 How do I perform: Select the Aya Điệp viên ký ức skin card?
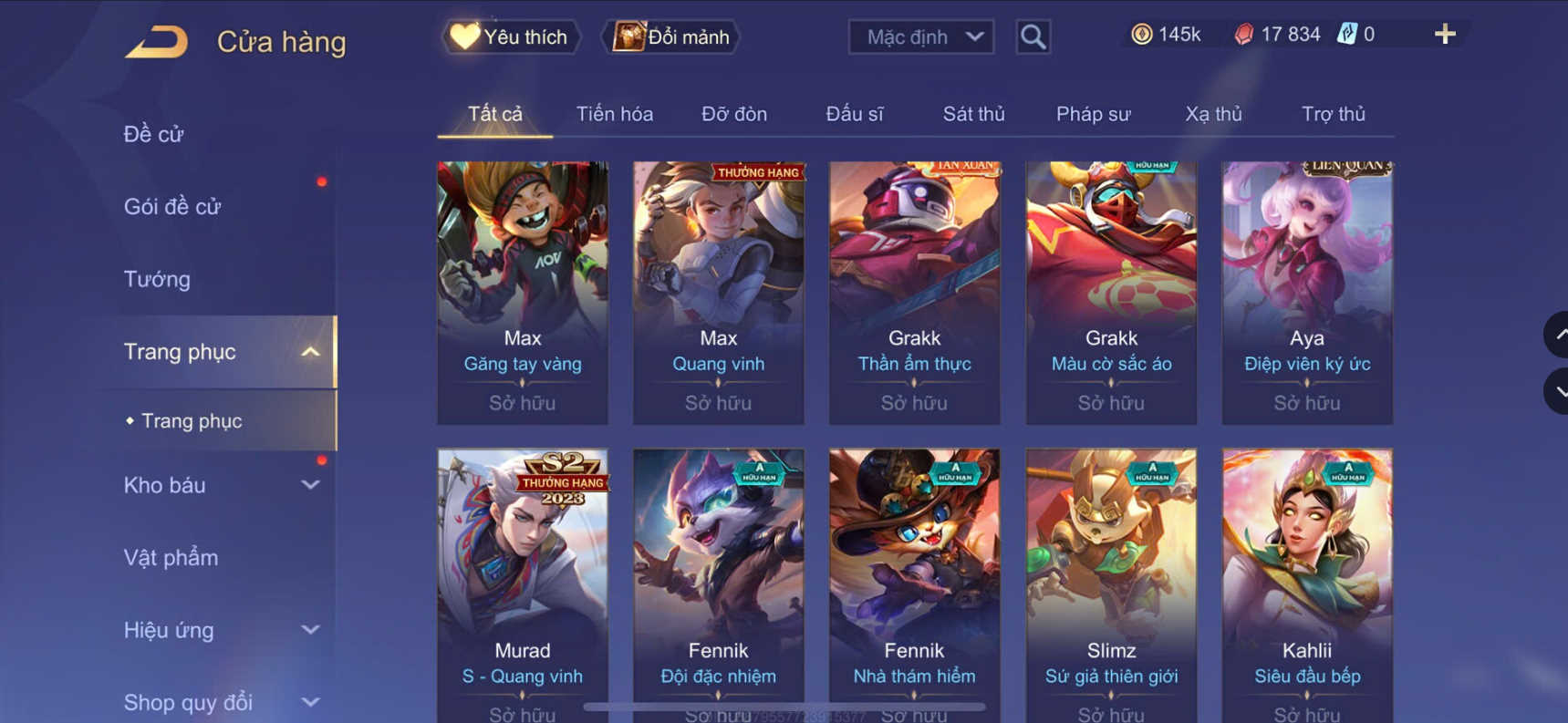tap(1307, 293)
